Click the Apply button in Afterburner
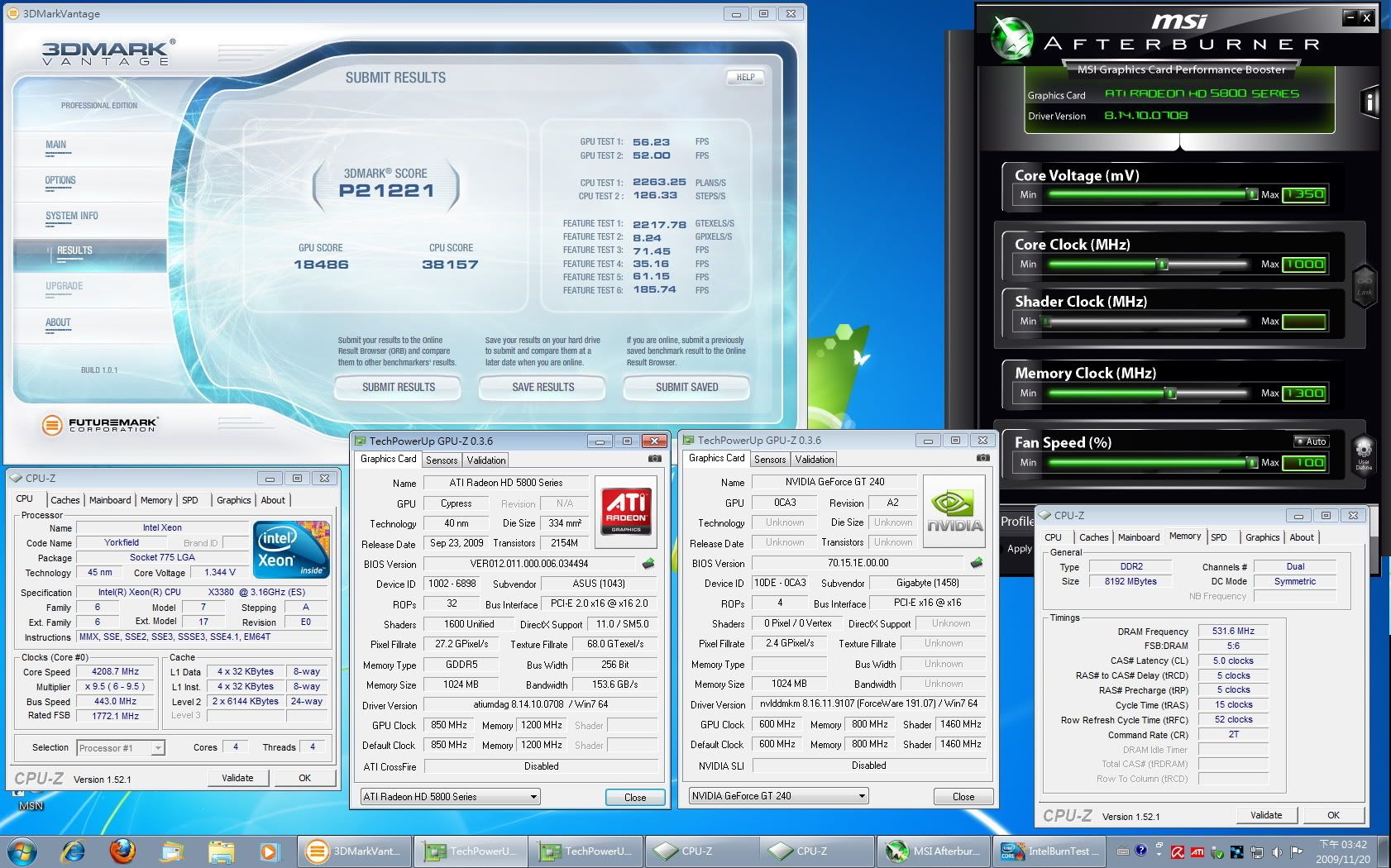Image resolution: width=1391 pixels, height=868 pixels. (x=1018, y=548)
